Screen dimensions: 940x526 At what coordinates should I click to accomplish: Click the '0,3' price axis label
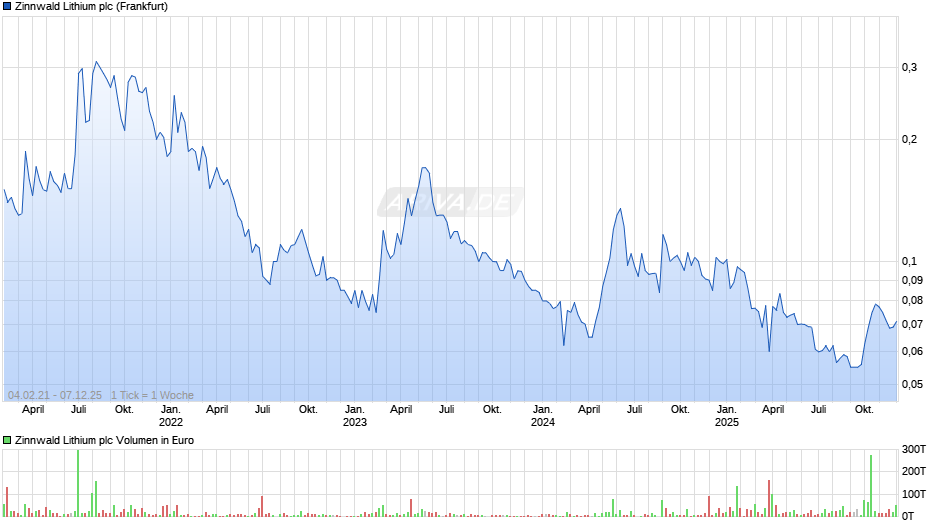909,67
